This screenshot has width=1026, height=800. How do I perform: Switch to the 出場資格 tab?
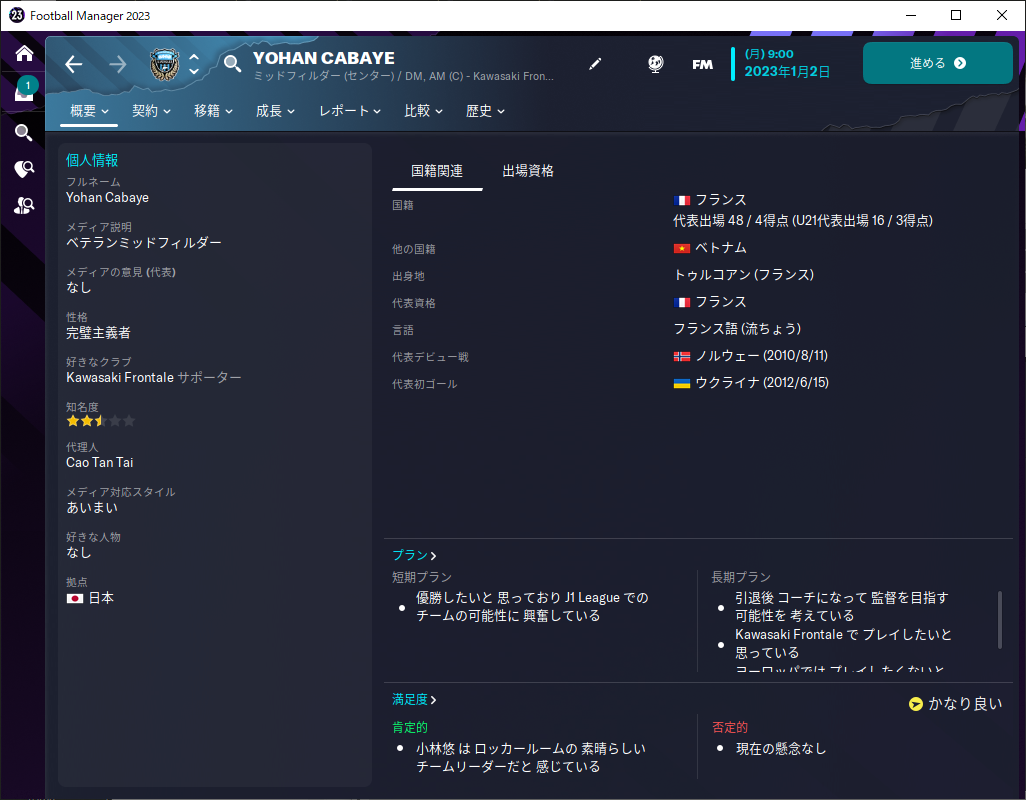527,171
